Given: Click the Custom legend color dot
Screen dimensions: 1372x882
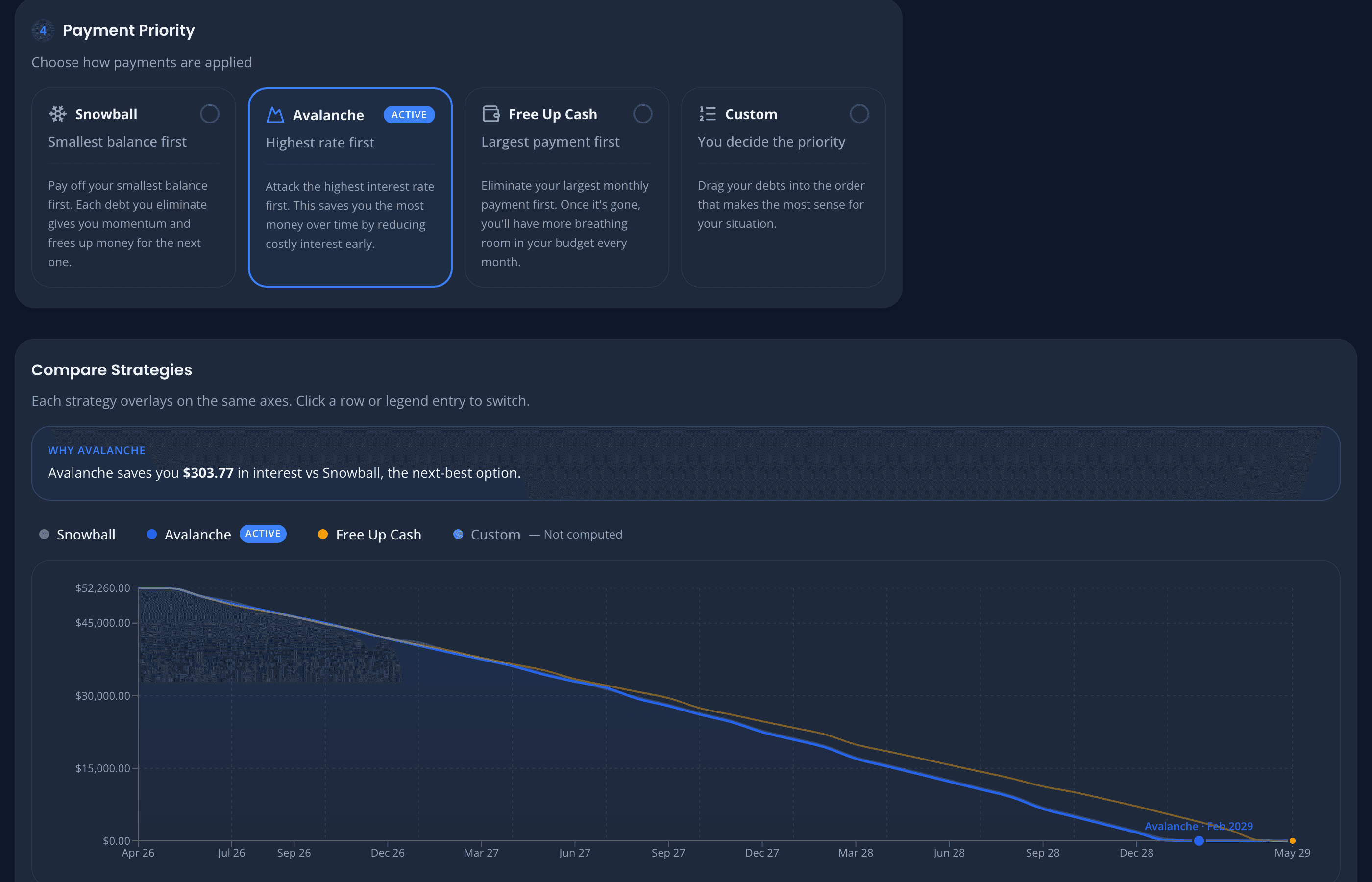Looking at the screenshot, I should [x=458, y=534].
